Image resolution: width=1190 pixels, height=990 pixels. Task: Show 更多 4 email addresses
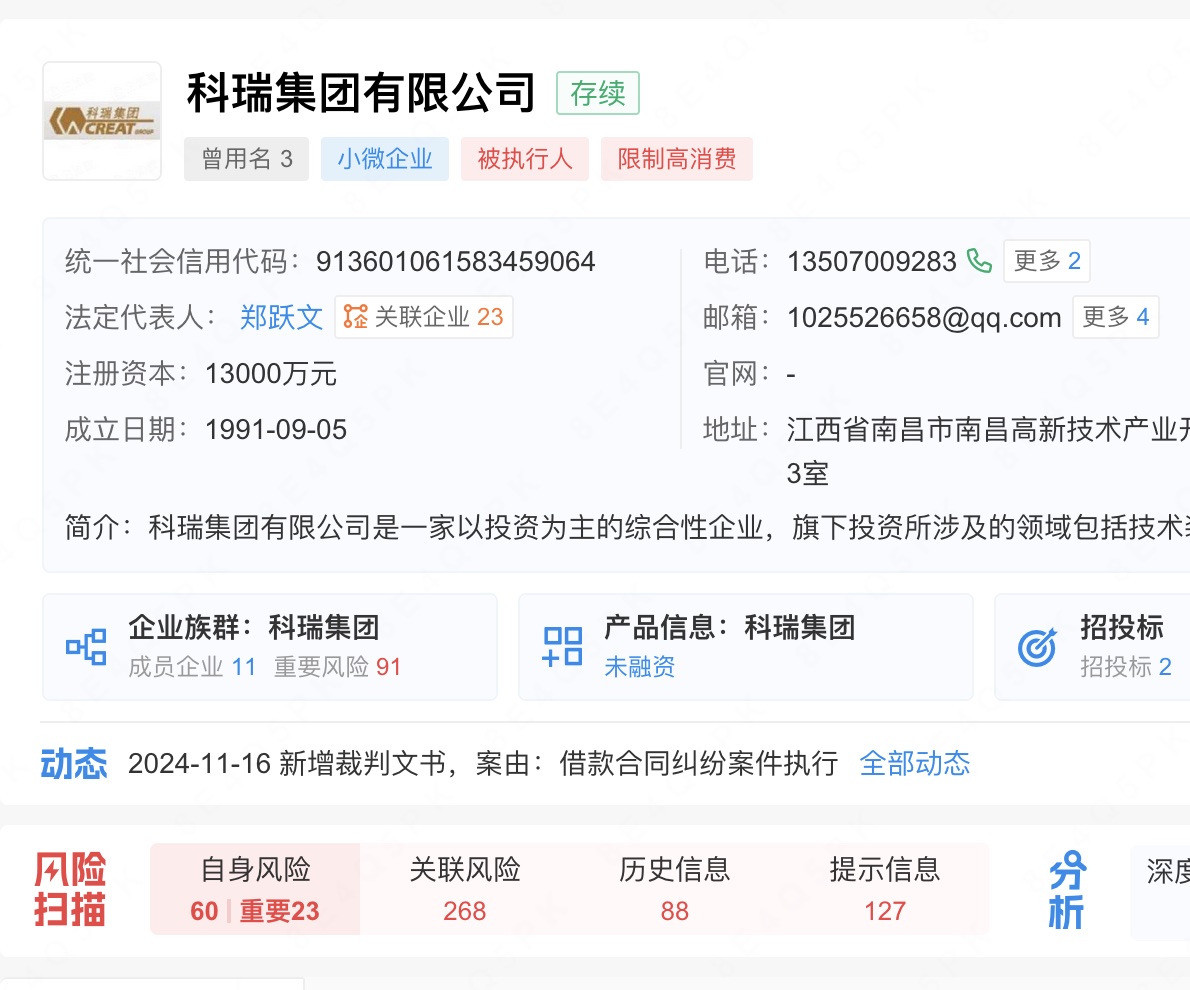point(1116,317)
